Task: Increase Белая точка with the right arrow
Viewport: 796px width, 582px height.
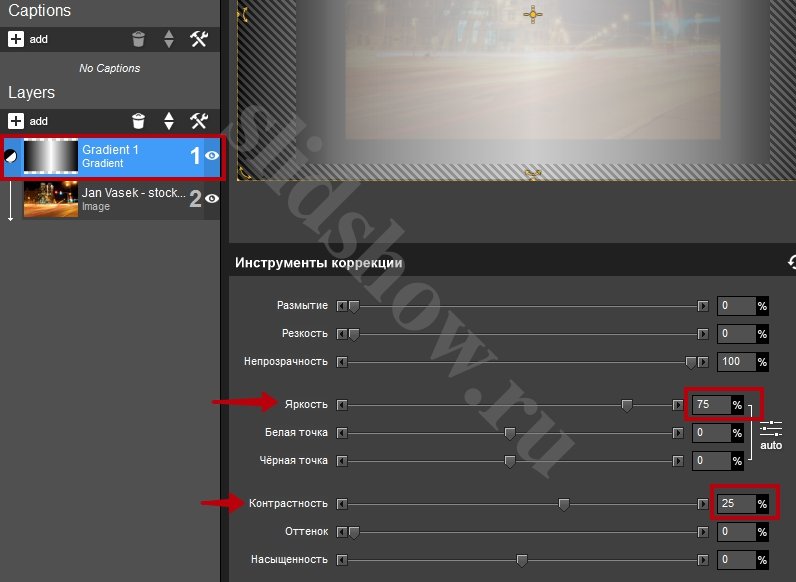Action: tap(678, 433)
